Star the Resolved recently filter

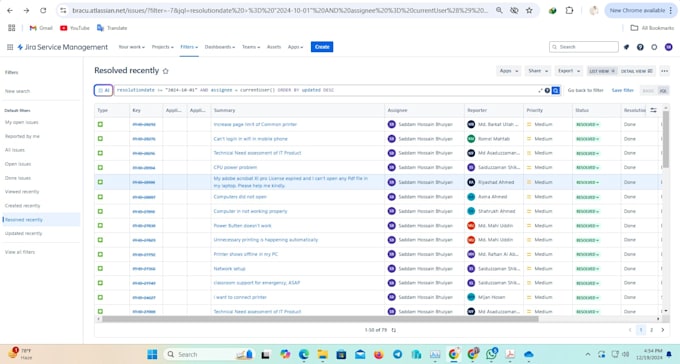165,71
